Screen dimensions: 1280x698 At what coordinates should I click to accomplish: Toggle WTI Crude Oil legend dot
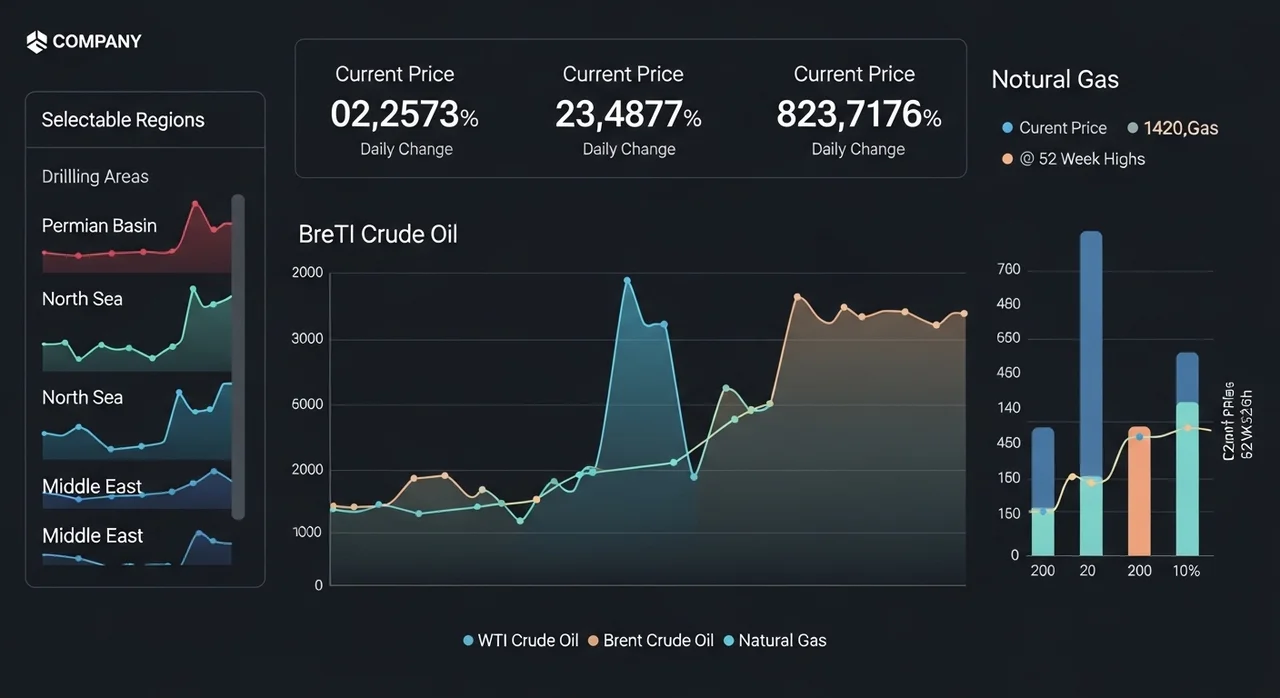[x=468, y=641]
